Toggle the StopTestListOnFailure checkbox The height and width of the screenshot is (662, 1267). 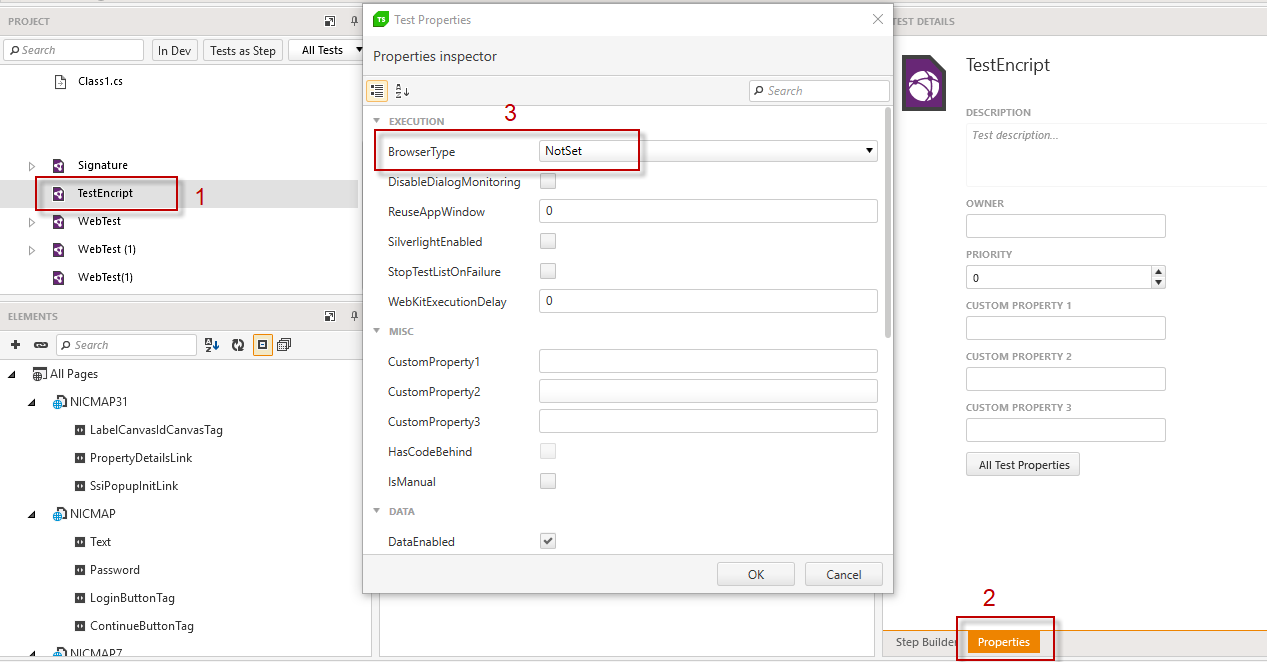click(x=548, y=272)
